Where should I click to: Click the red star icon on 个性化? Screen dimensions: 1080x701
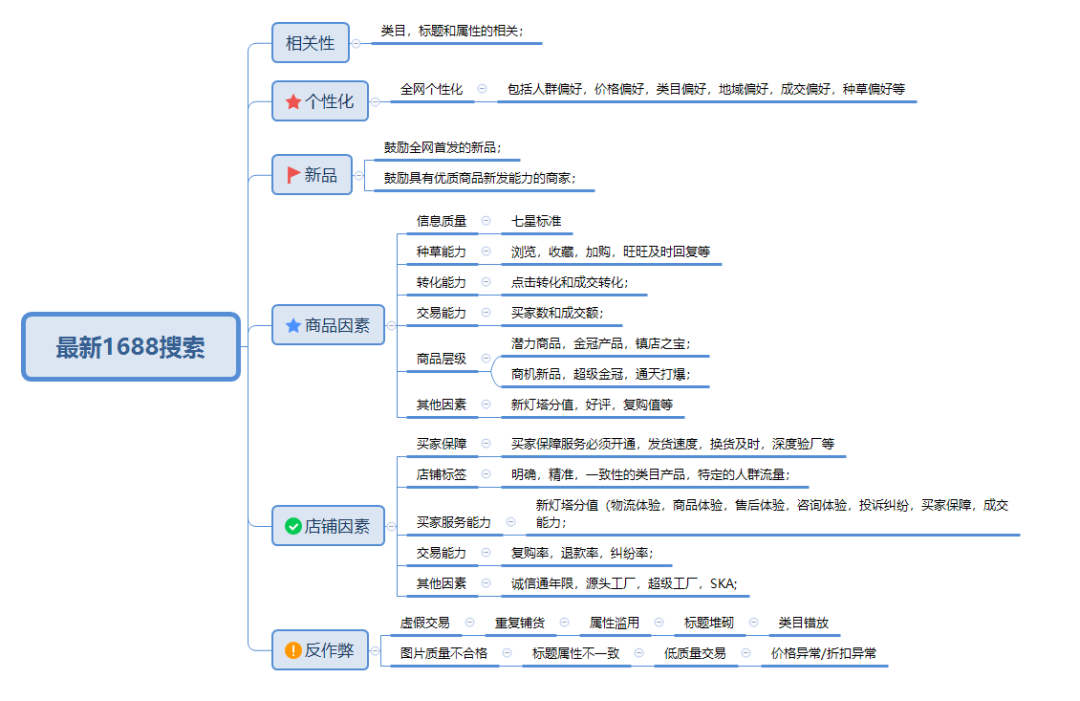(293, 102)
